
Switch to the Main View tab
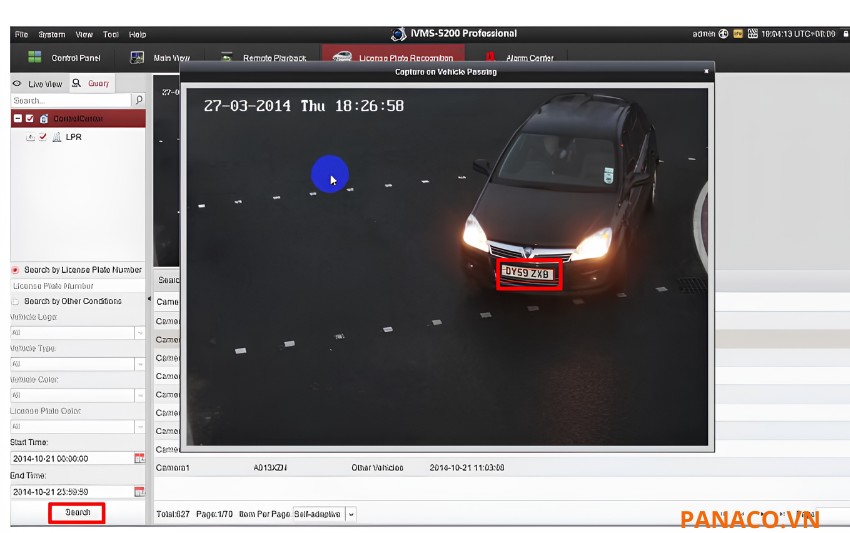[160, 57]
